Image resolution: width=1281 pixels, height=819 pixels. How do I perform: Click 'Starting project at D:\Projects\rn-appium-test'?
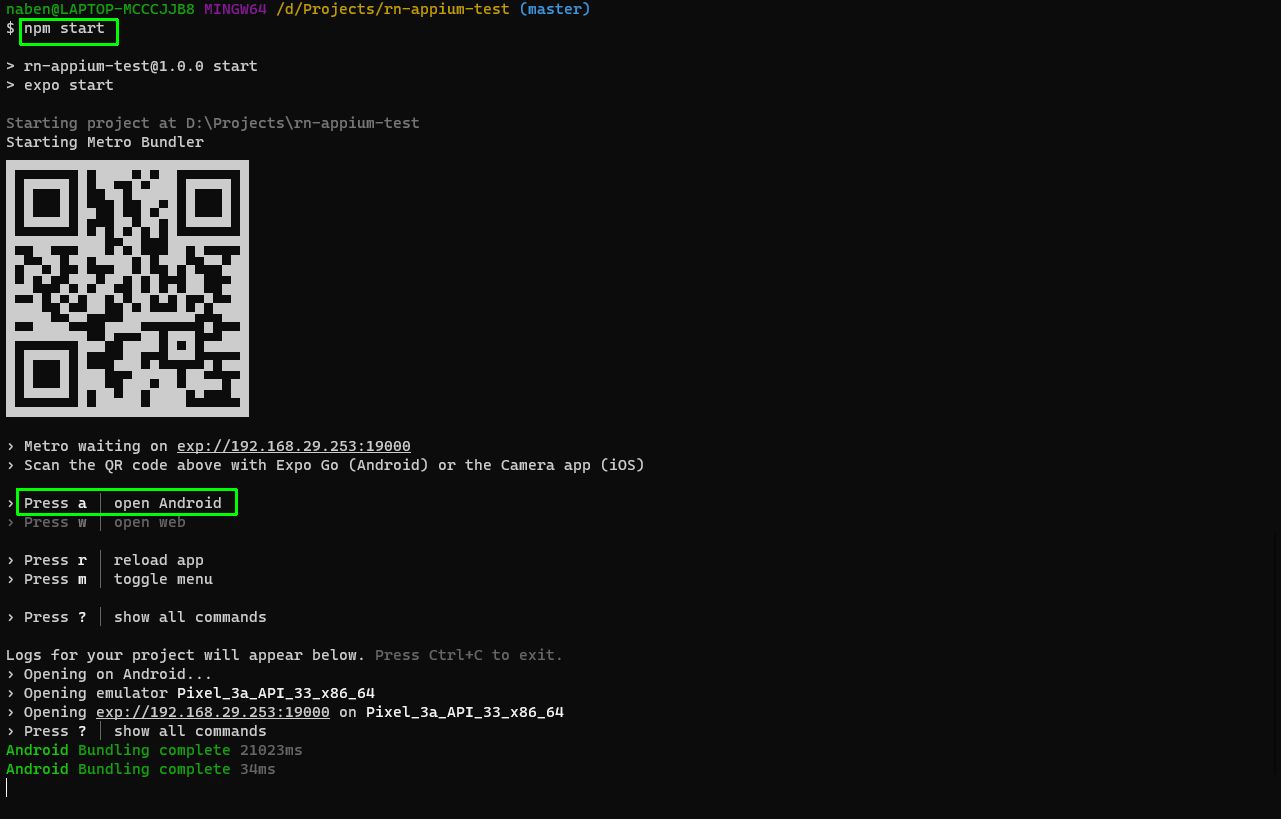pyautogui.click(x=213, y=123)
